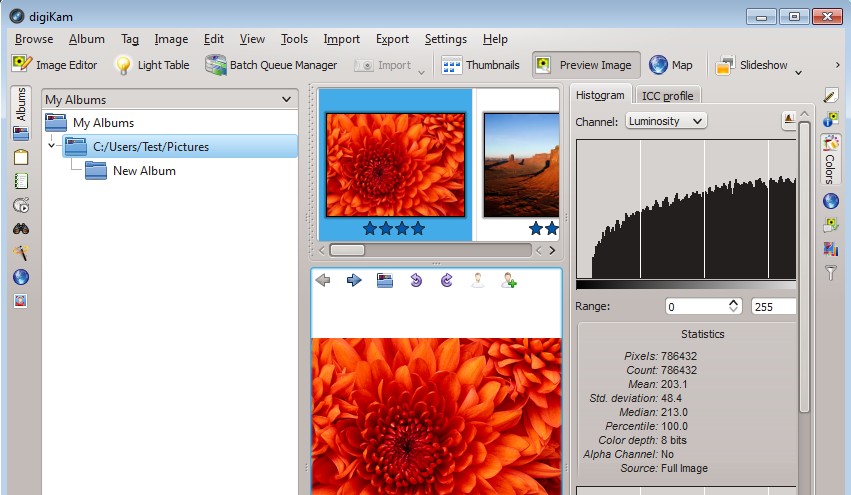Click the back to album icon
851x495 pixels.
tap(385, 281)
